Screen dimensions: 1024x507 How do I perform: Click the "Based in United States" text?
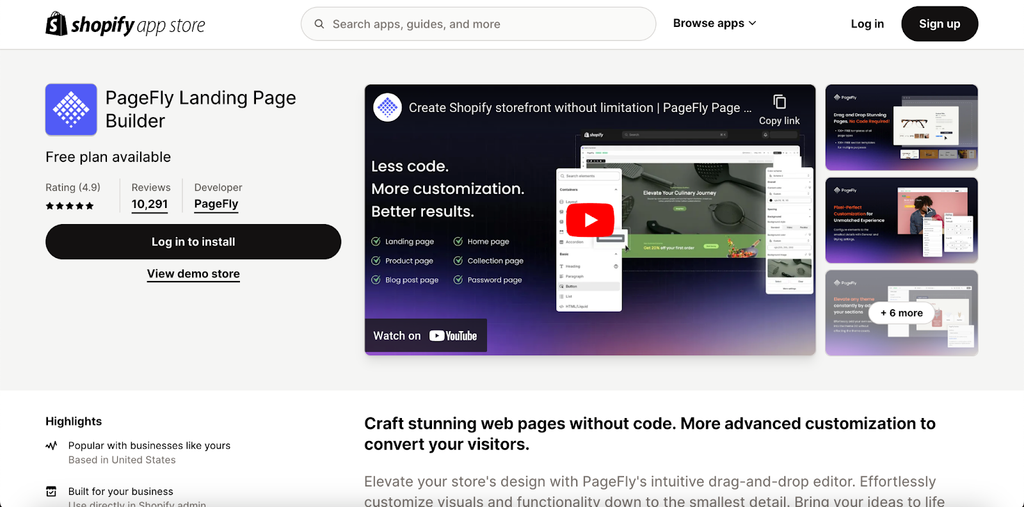tap(121, 460)
